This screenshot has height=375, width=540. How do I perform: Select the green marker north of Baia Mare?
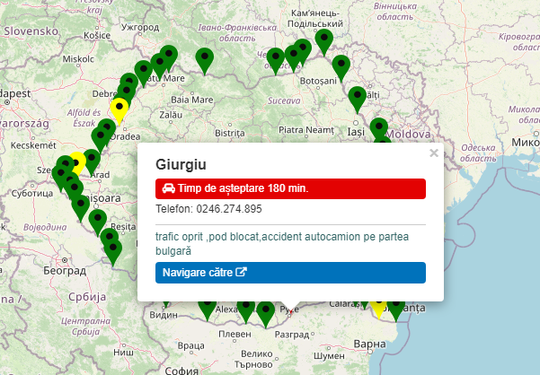point(205,60)
